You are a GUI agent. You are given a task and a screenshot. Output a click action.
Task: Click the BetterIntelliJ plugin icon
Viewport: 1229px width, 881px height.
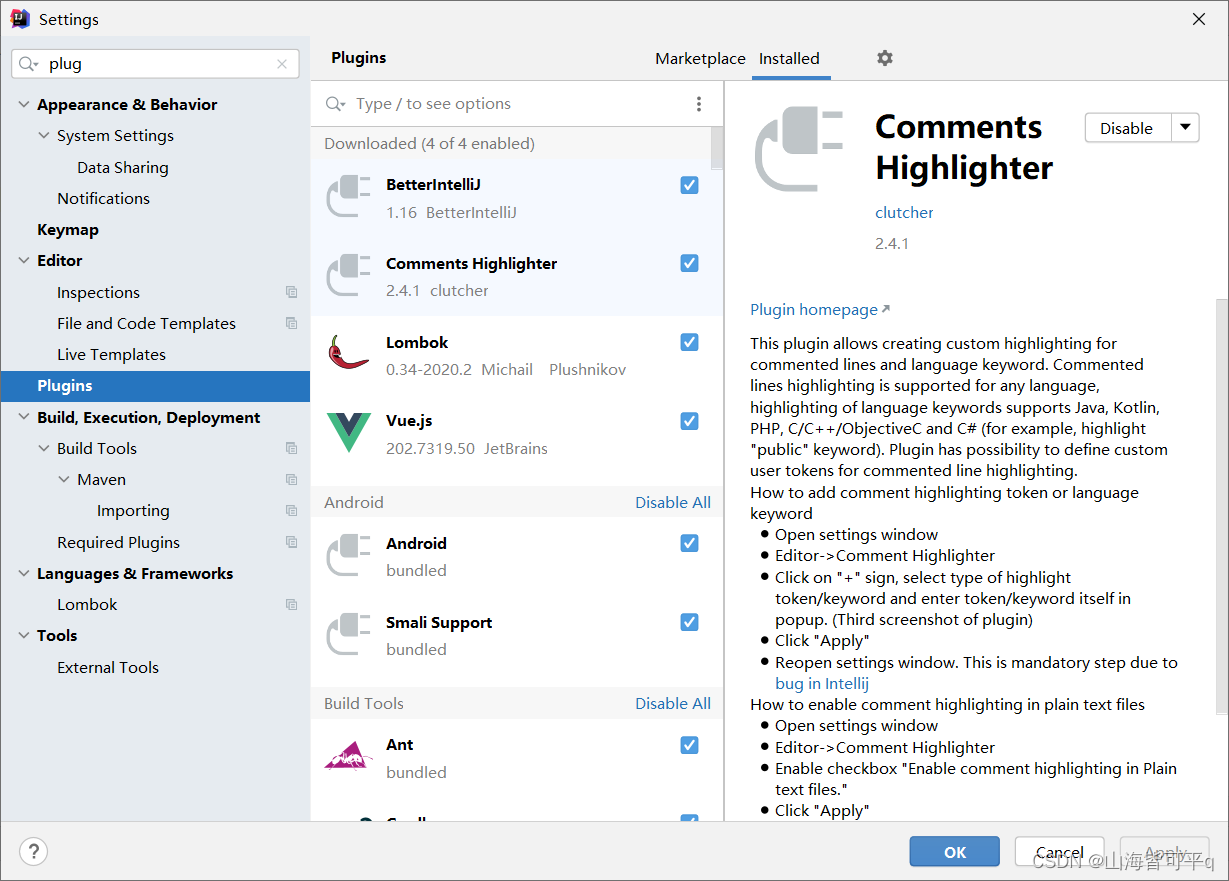point(349,197)
